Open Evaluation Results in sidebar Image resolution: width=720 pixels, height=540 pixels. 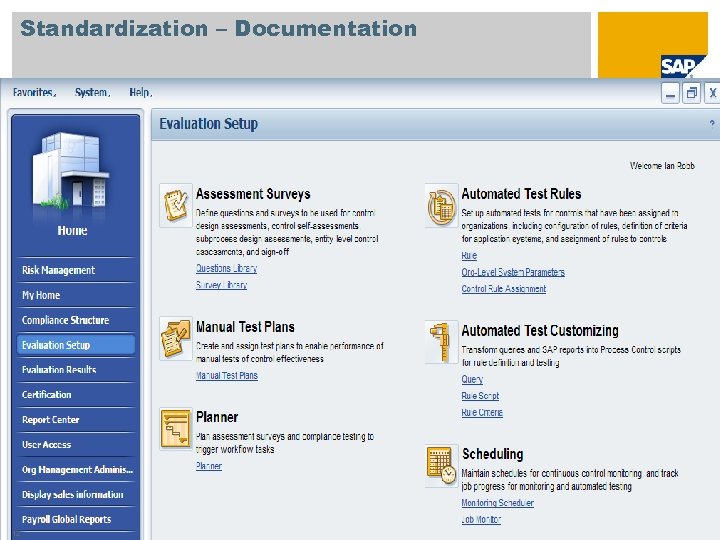(76, 370)
